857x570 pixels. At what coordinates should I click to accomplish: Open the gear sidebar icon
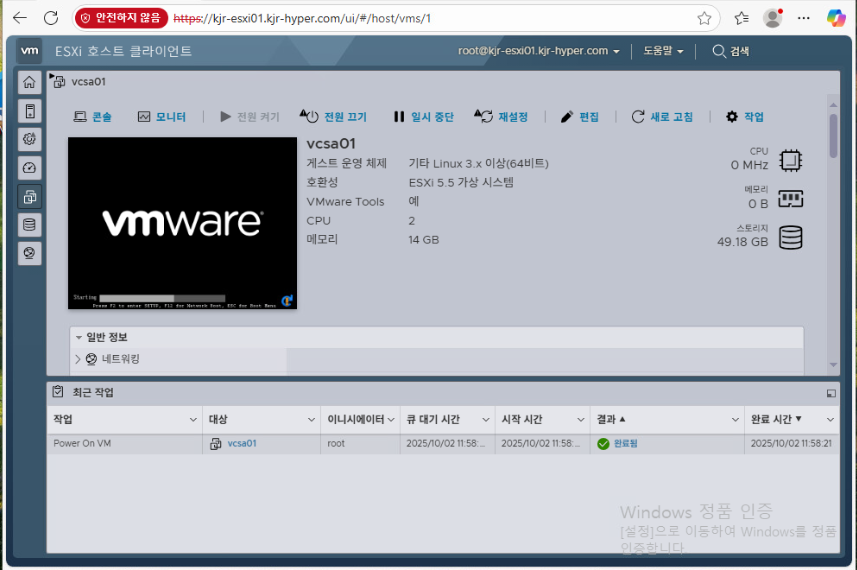(30, 139)
